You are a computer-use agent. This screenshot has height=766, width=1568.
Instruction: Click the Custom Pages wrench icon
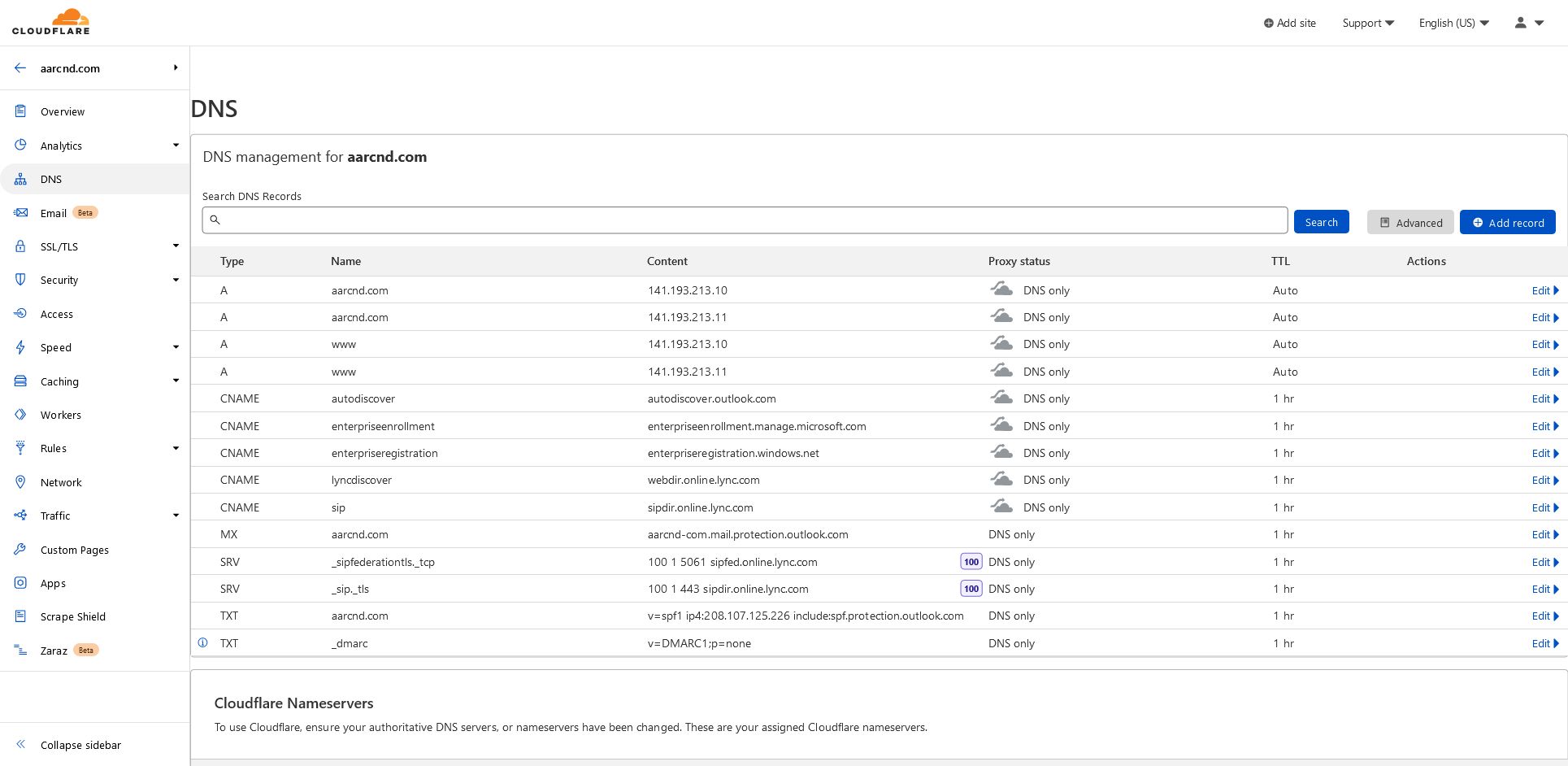click(21, 550)
